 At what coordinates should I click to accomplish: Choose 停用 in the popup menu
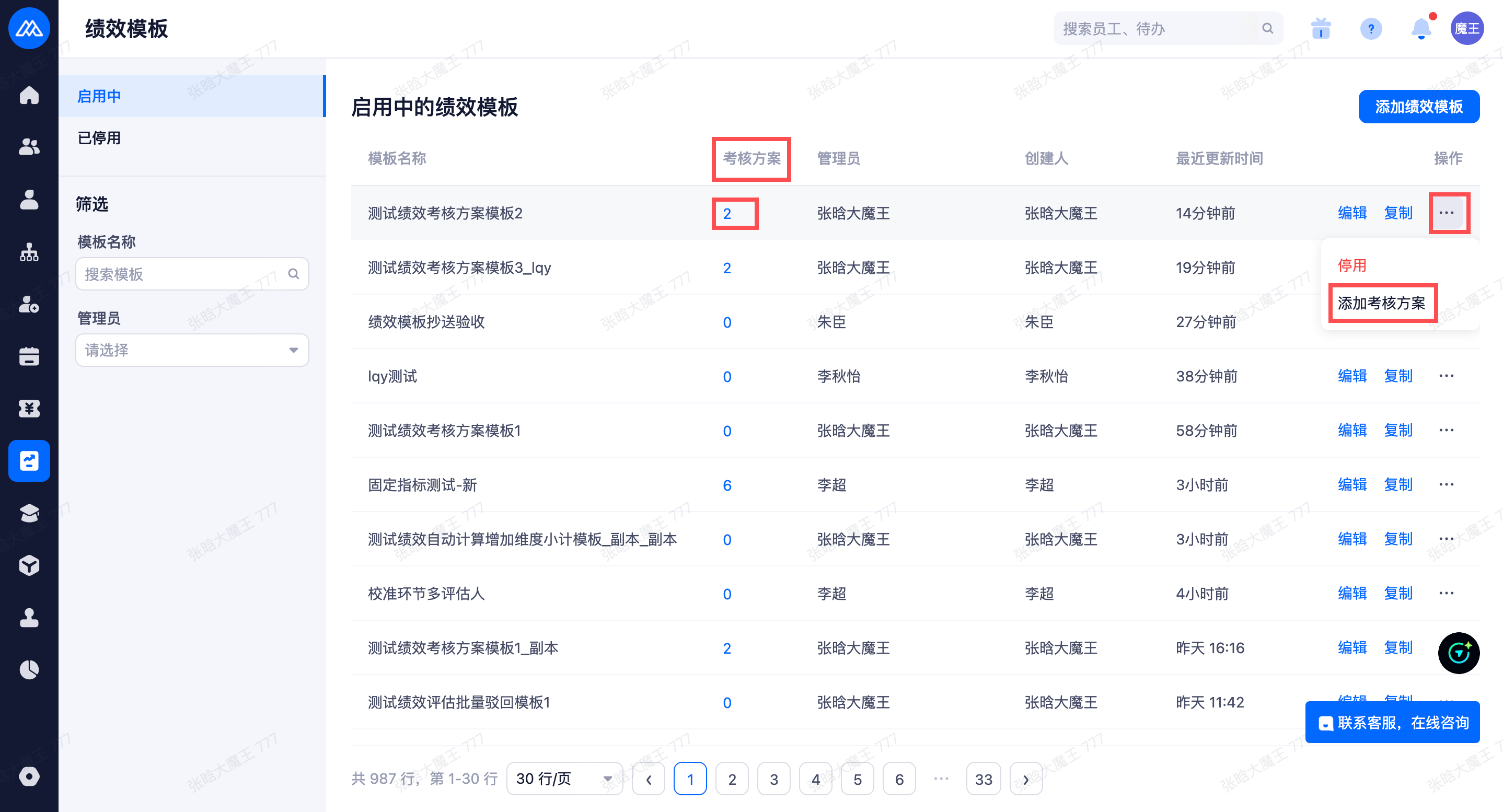pyautogui.click(x=1352, y=266)
